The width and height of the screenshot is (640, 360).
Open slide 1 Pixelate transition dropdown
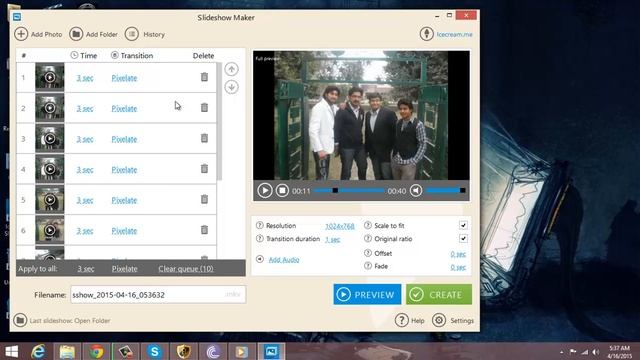pos(124,78)
